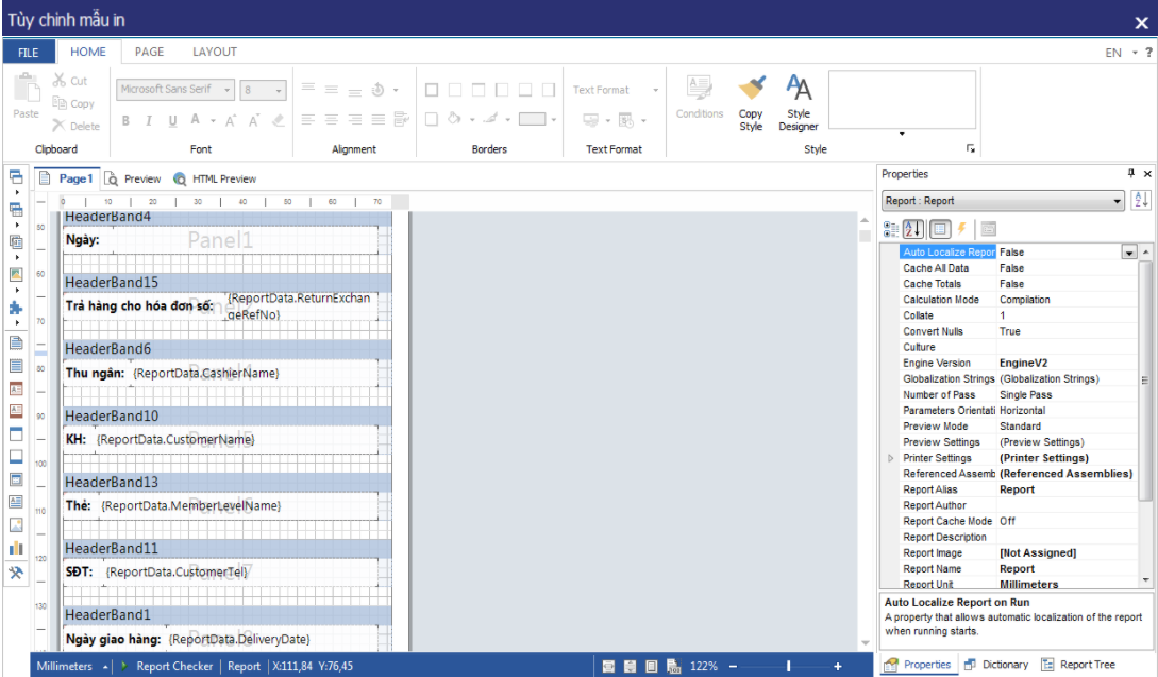Click the help question mark icon

(x=1149, y=53)
